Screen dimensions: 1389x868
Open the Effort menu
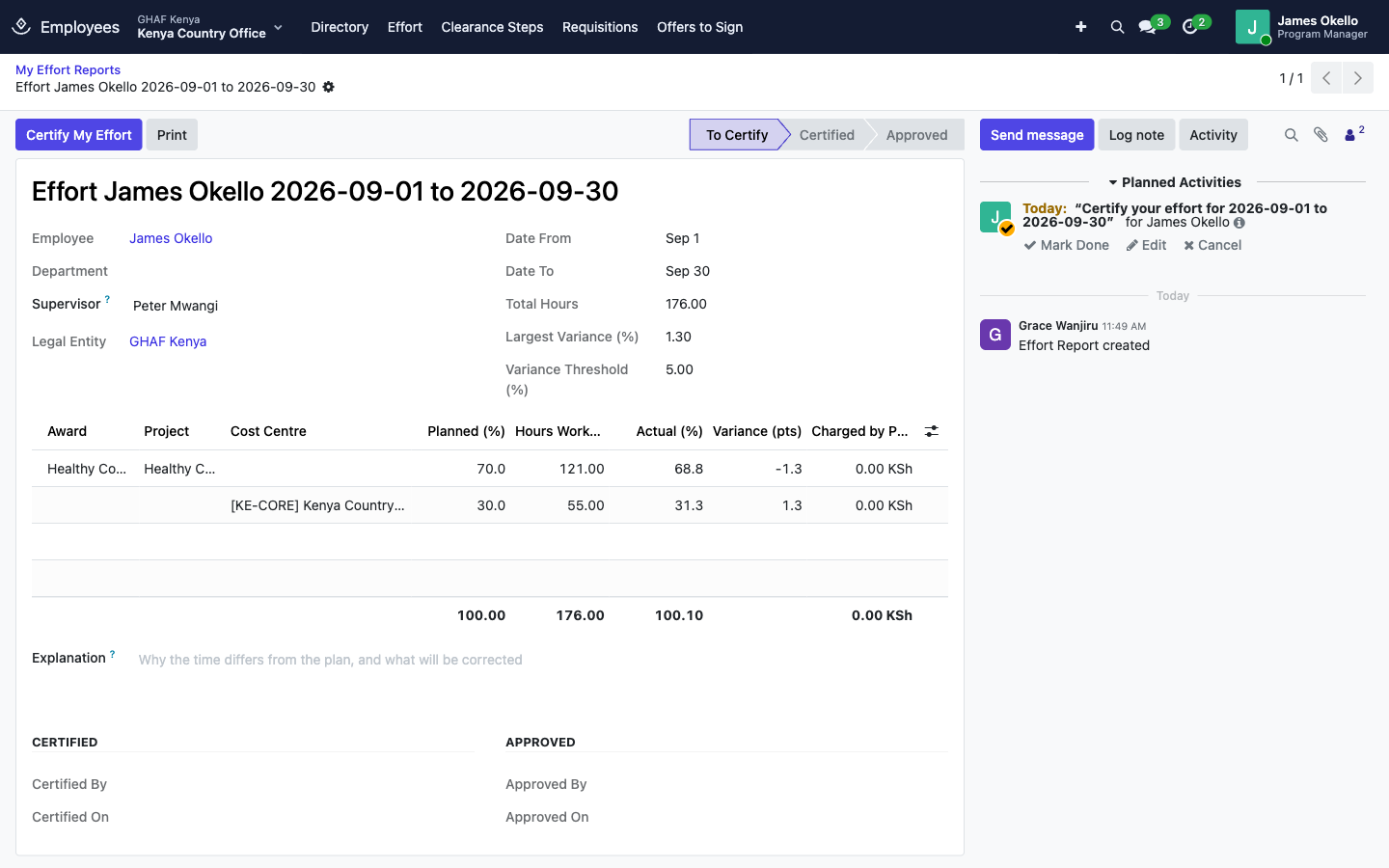[405, 27]
